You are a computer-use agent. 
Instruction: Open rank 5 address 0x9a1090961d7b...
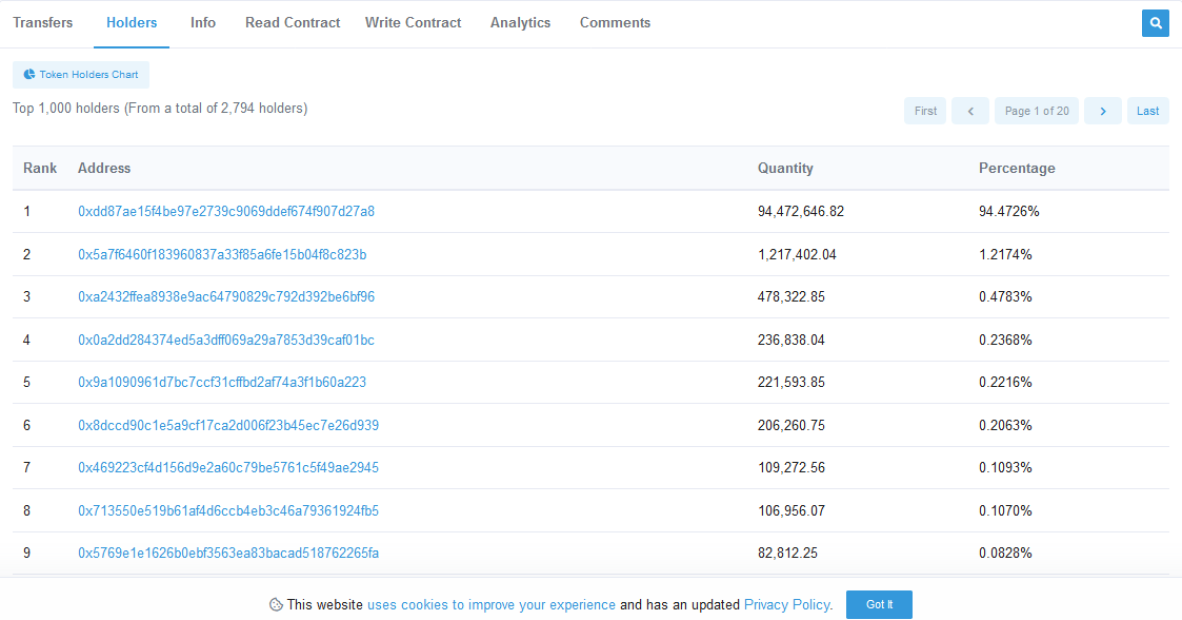click(222, 382)
